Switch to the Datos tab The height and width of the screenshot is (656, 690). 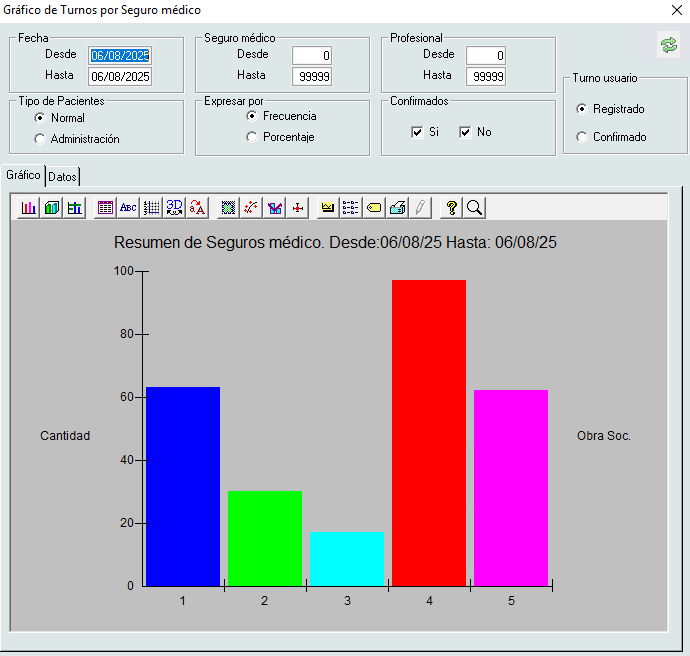tap(62, 177)
